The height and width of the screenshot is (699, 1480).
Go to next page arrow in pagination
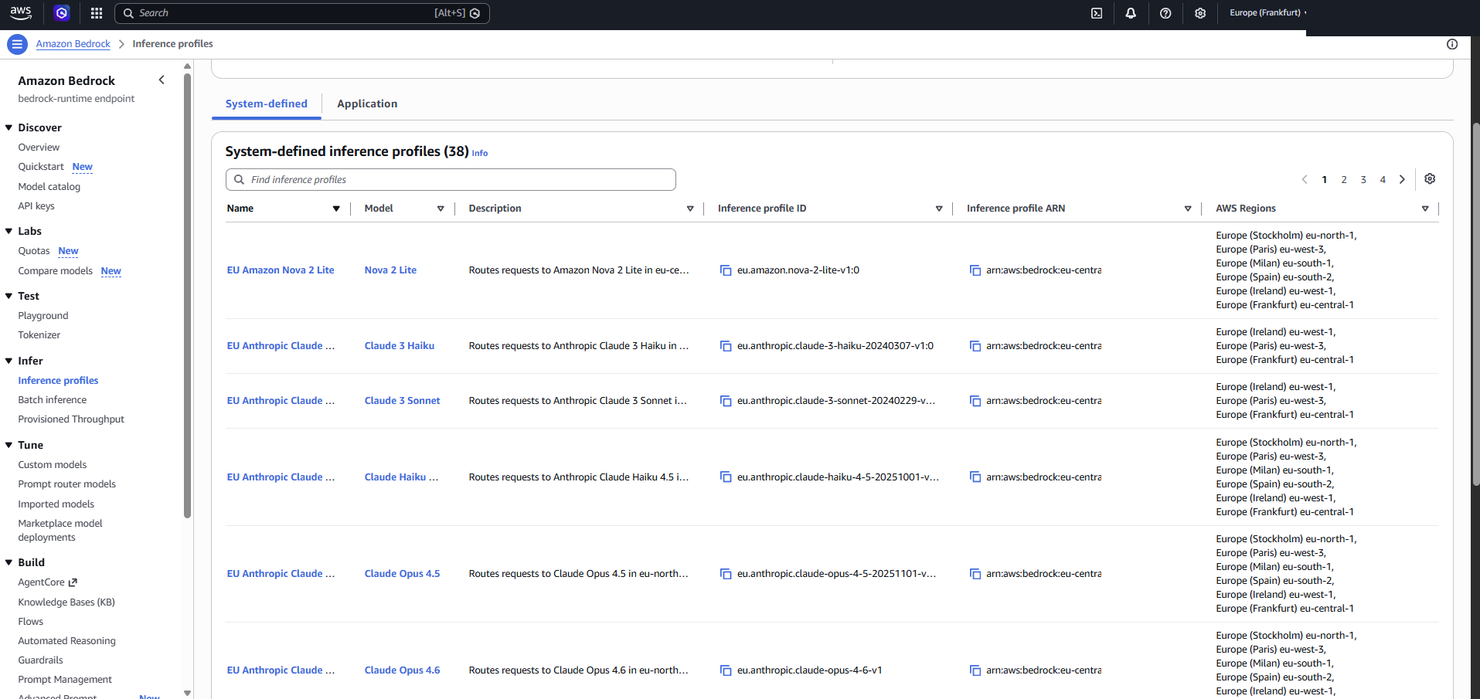click(1402, 180)
